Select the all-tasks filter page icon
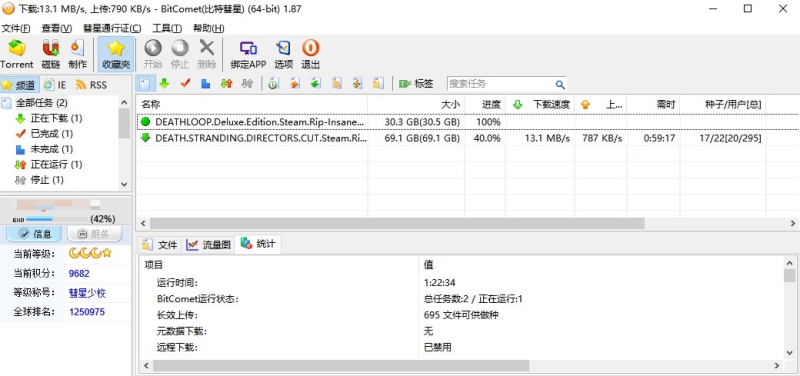This screenshot has height=376, width=800. [145, 84]
